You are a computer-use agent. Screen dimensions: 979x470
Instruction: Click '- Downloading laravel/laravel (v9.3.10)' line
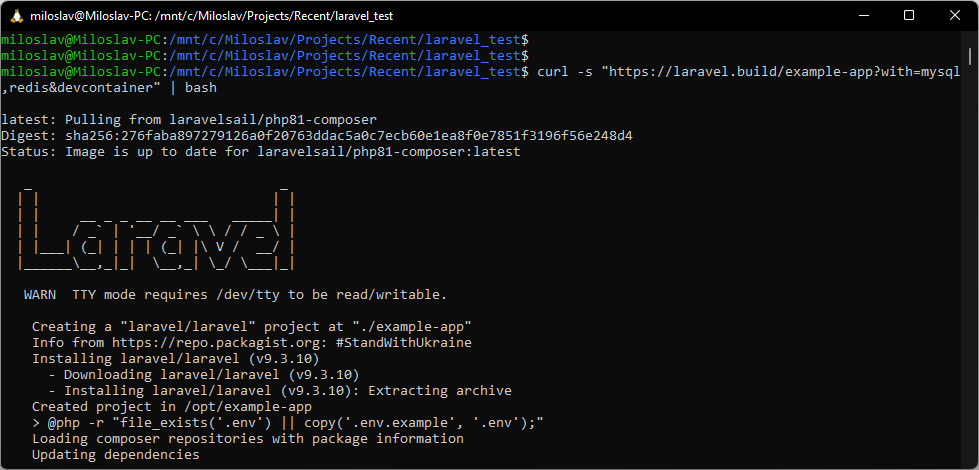pyautogui.click(x=204, y=375)
